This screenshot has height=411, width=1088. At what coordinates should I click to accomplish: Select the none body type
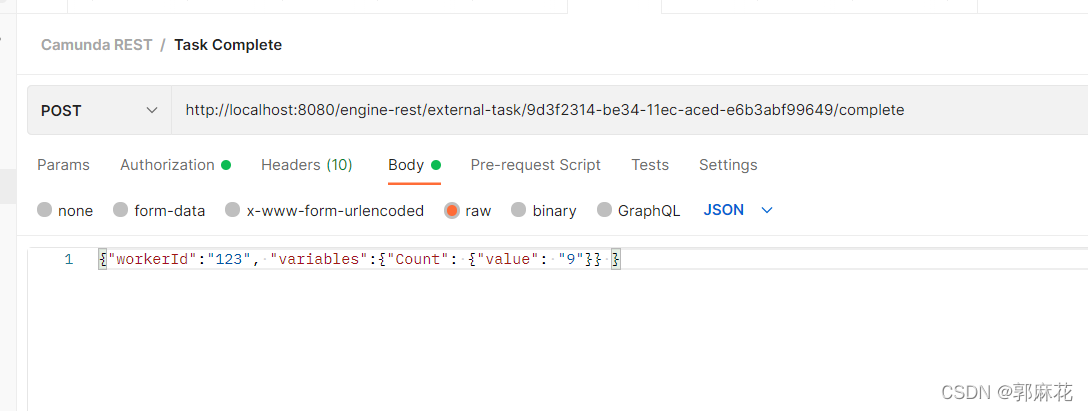45,210
